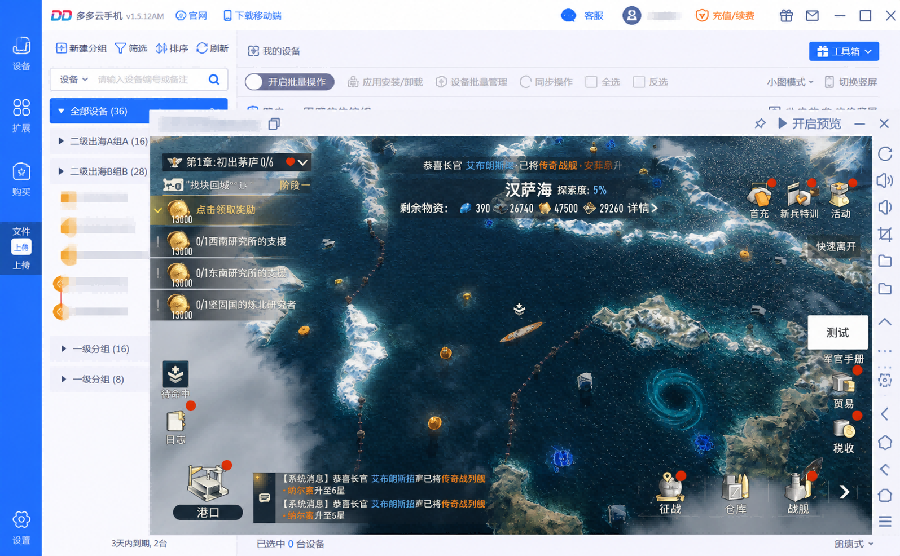Click the three dots more icon in the right toolbar
900x556 pixels.
click(x=885, y=351)
